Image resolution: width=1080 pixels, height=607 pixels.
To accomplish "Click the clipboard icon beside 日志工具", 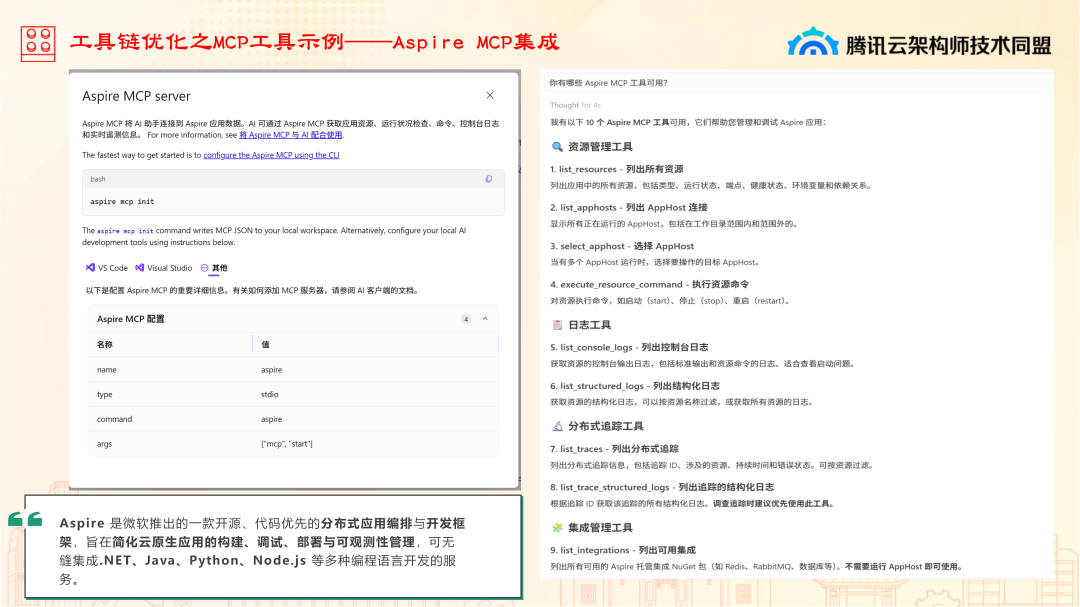I will [x=557, y=325].
